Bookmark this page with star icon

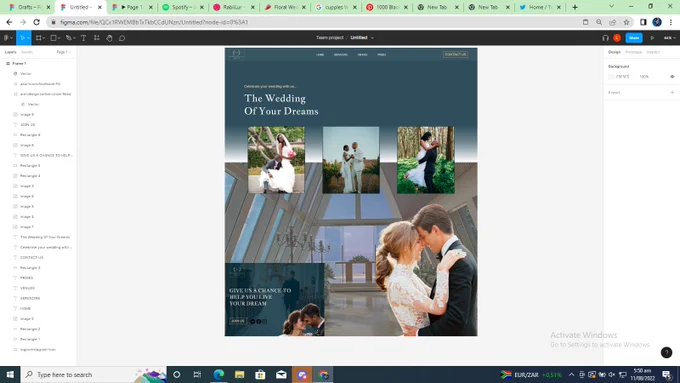tap(626, 22)
